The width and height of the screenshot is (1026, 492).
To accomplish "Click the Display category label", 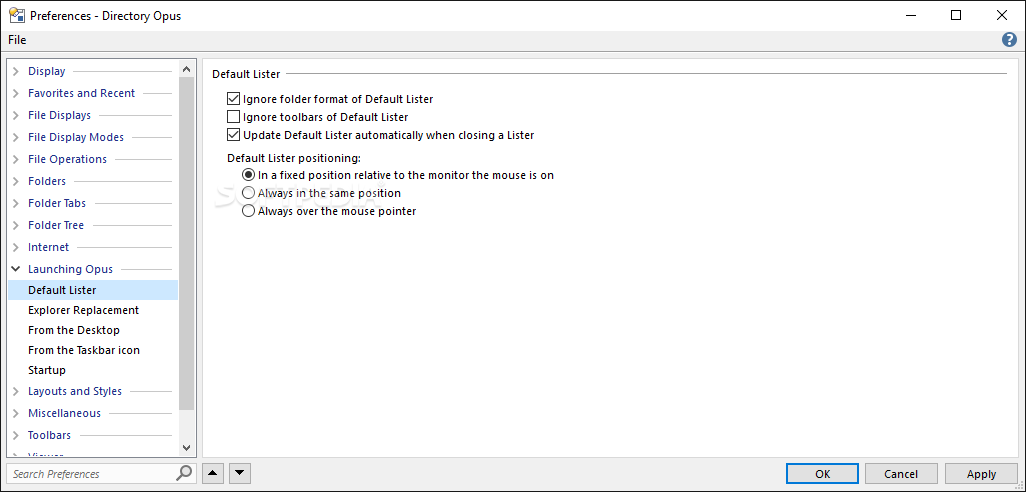I will (x=46, y=71).
